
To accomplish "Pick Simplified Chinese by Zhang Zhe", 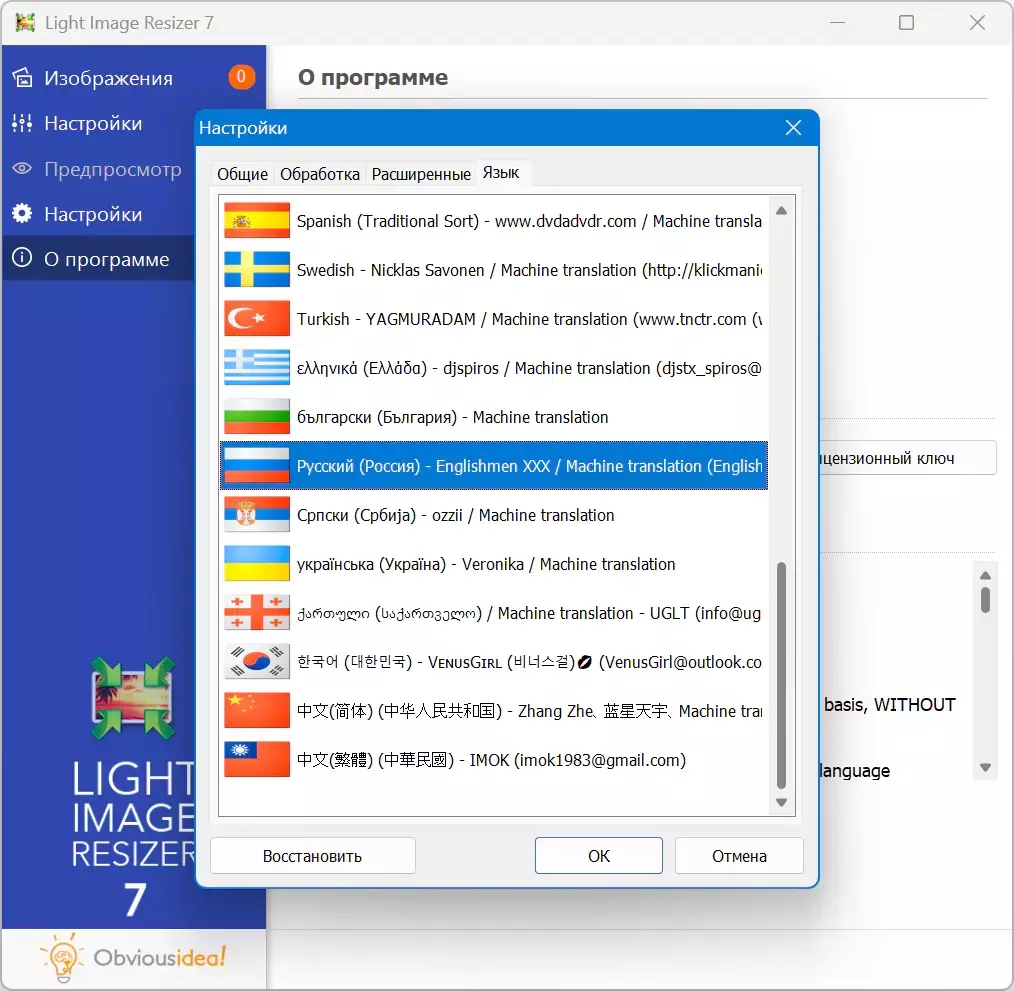I will tap(528, 711).
